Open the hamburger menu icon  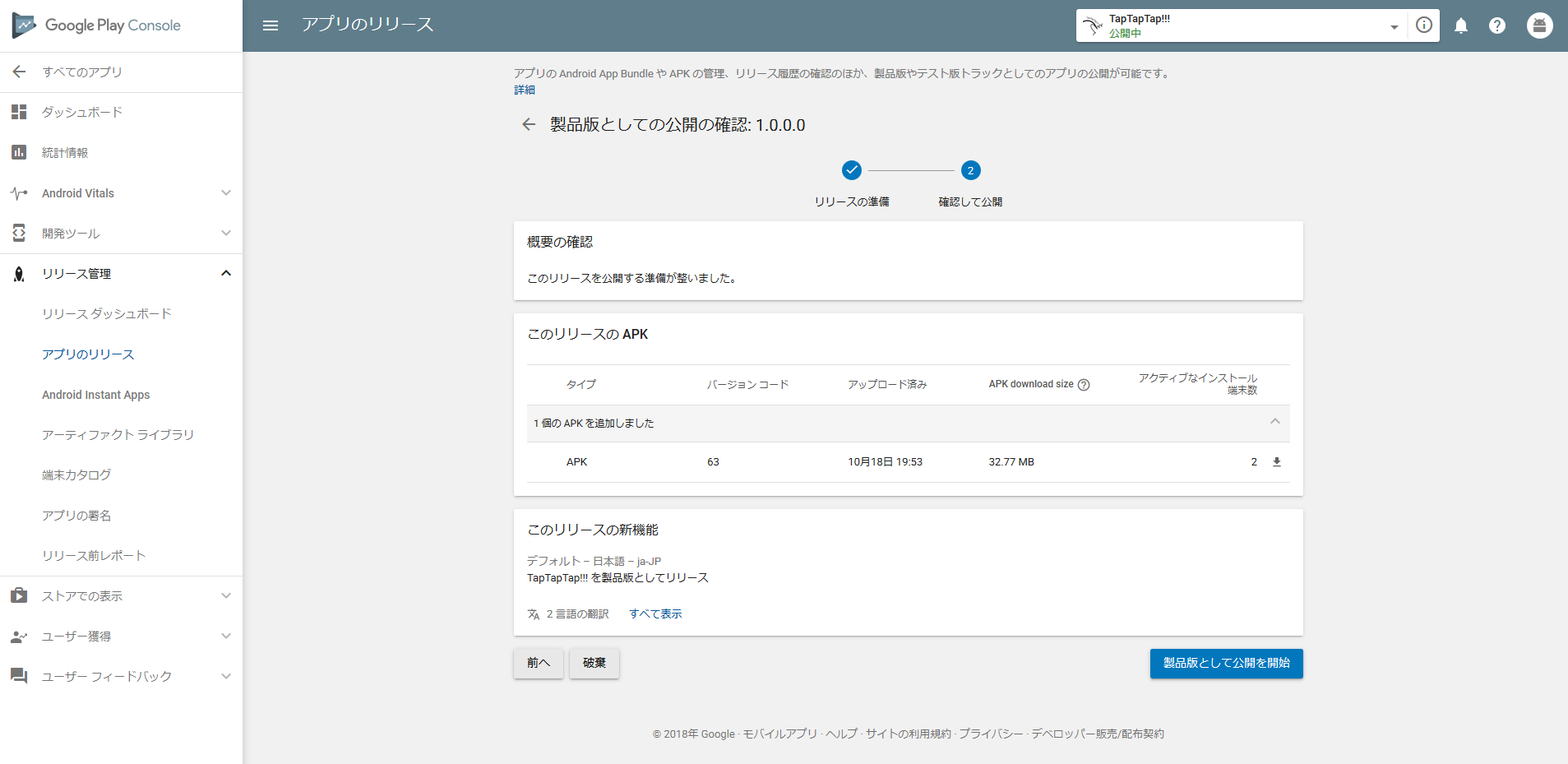271,25
